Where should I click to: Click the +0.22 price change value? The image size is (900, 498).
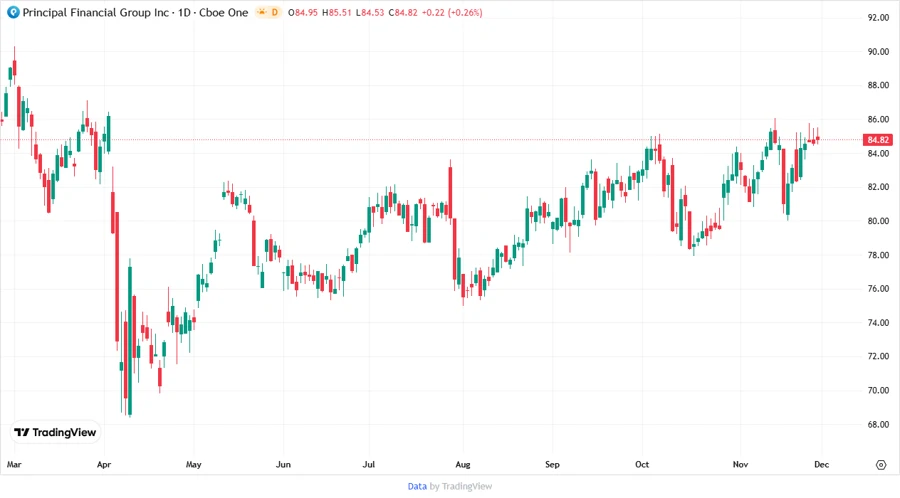coord(438,12)
